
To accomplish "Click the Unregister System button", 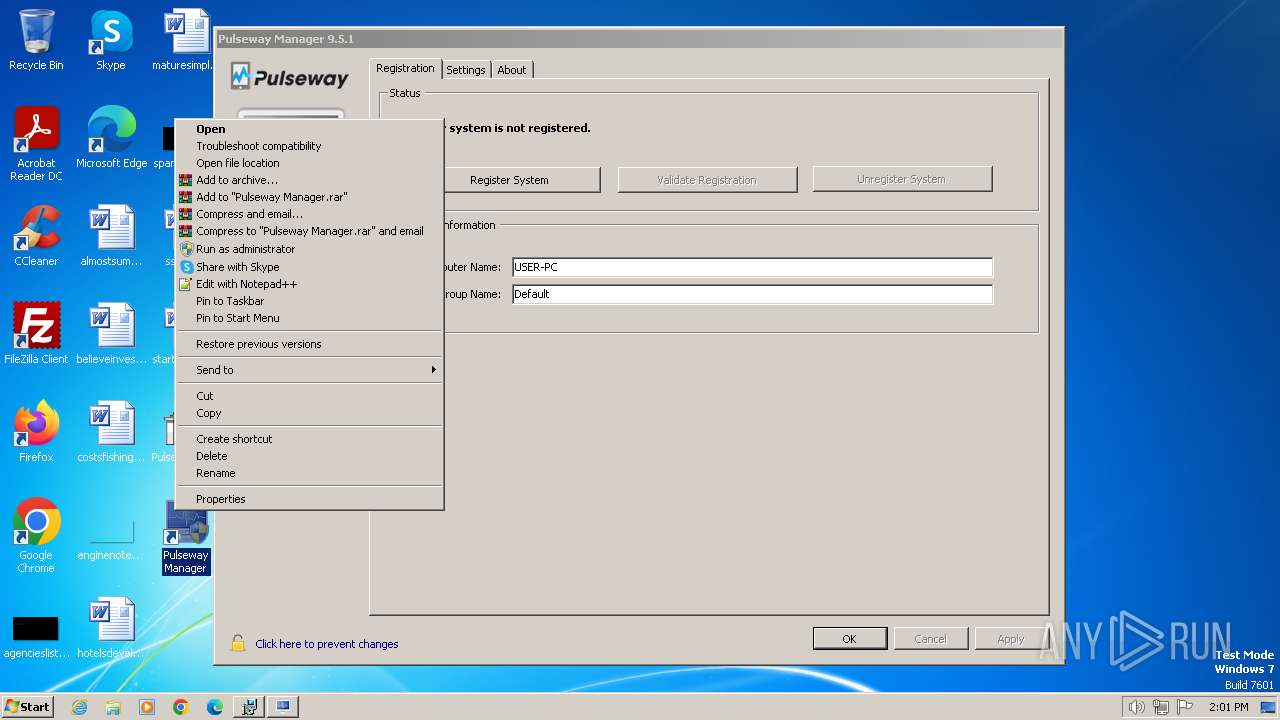I will pyautogui.click(x=901, y=179).
